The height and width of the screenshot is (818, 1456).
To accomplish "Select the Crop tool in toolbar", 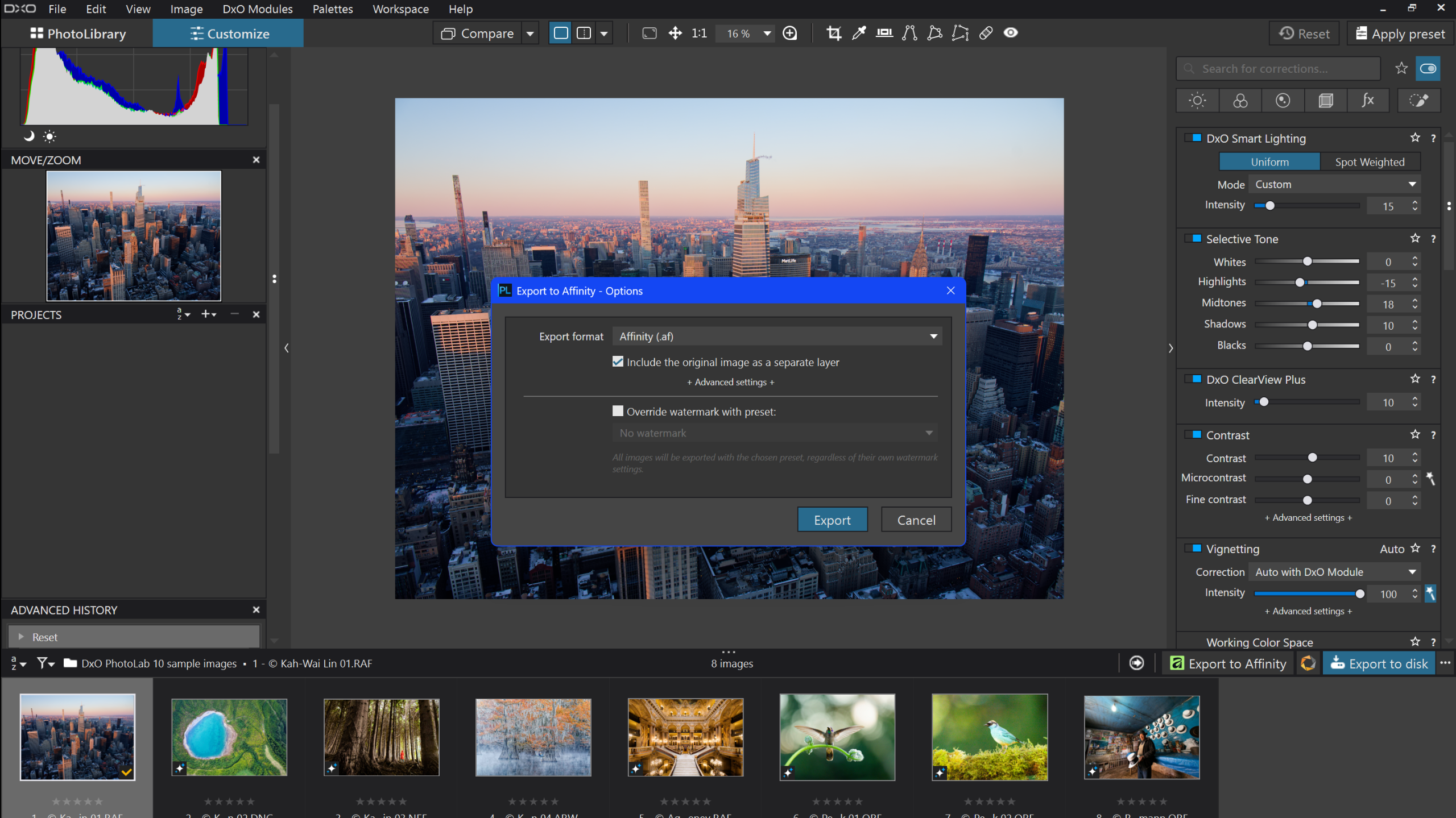I will 834,33.
